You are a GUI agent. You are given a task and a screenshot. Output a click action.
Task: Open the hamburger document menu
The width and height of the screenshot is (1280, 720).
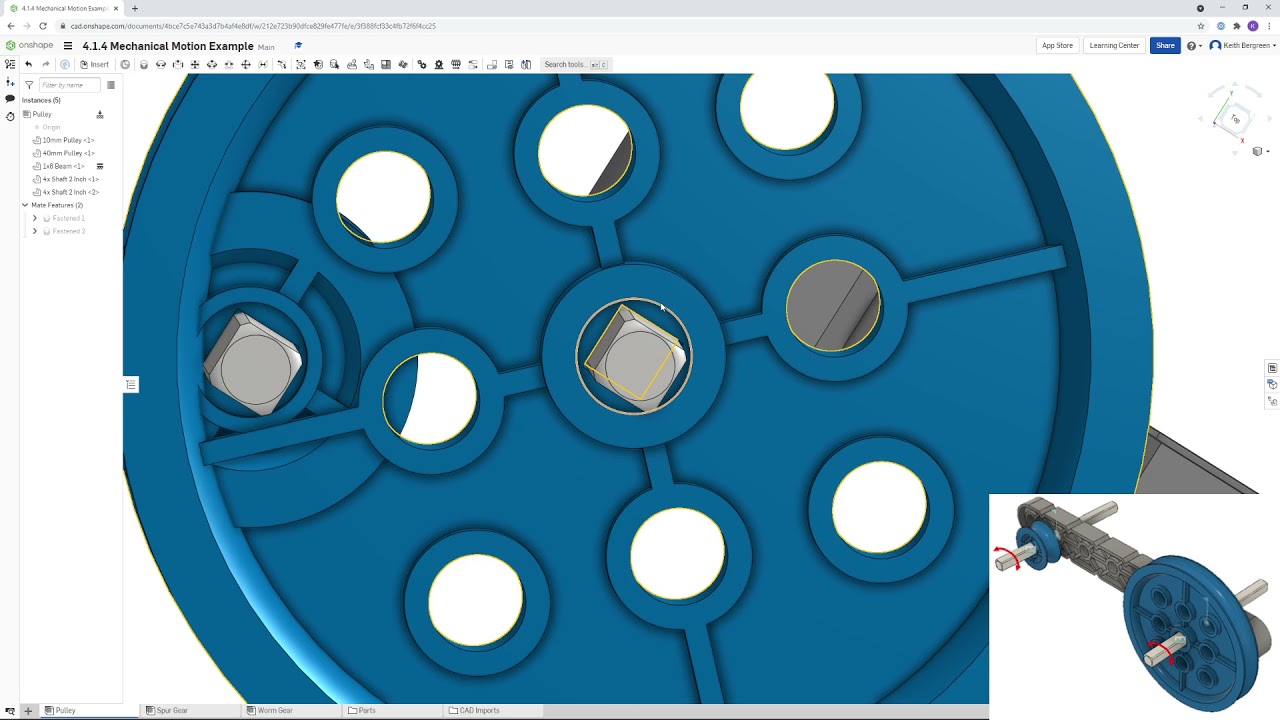(x=68, y=46)
